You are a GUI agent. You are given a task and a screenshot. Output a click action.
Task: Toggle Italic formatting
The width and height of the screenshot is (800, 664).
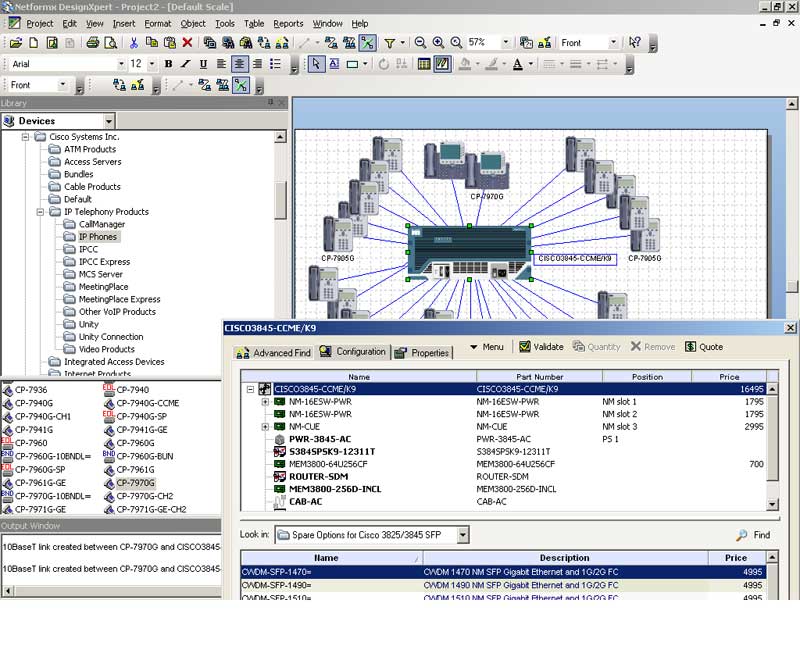click(186, 64)
